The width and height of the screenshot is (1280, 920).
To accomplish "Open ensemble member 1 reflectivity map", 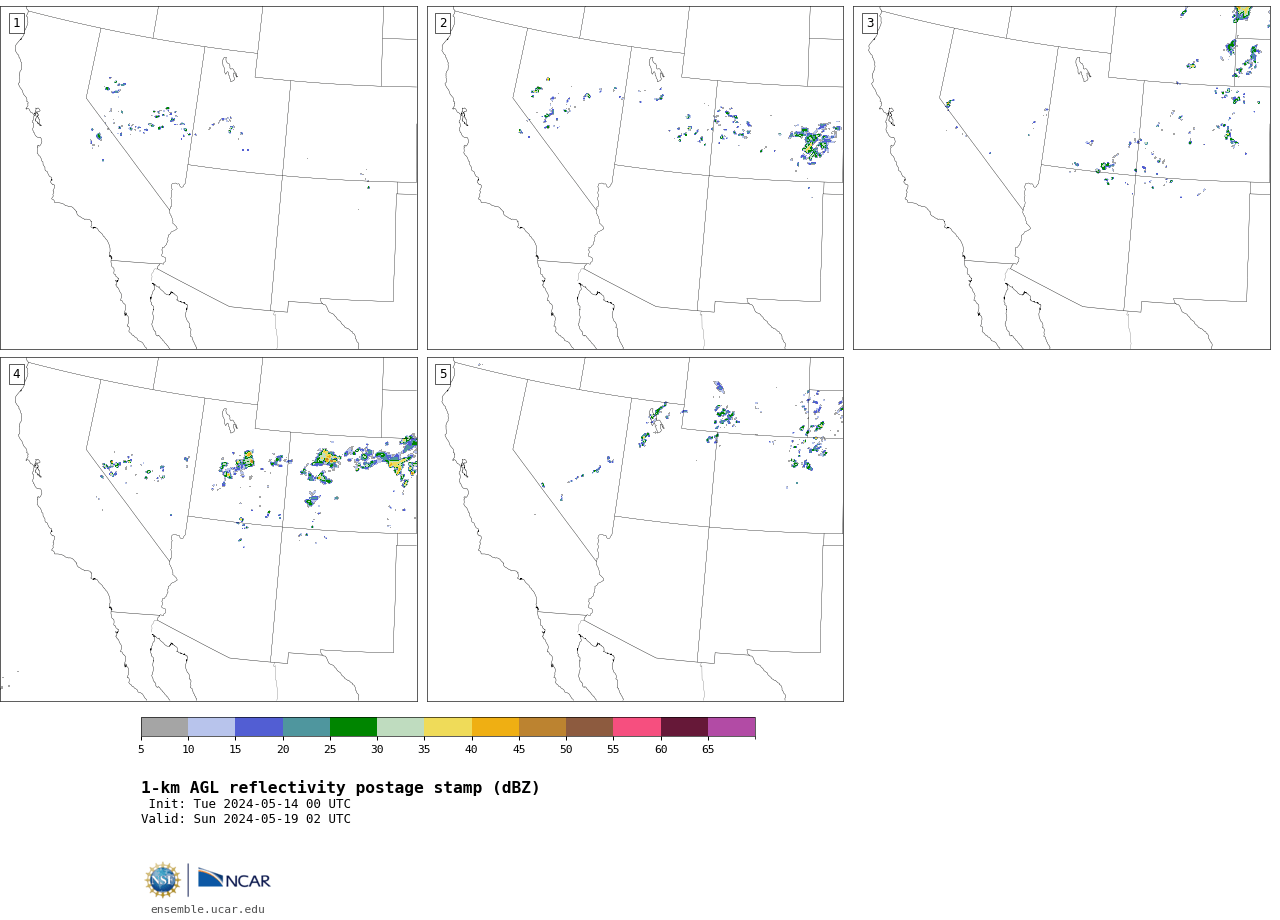I will pos(209,178).
